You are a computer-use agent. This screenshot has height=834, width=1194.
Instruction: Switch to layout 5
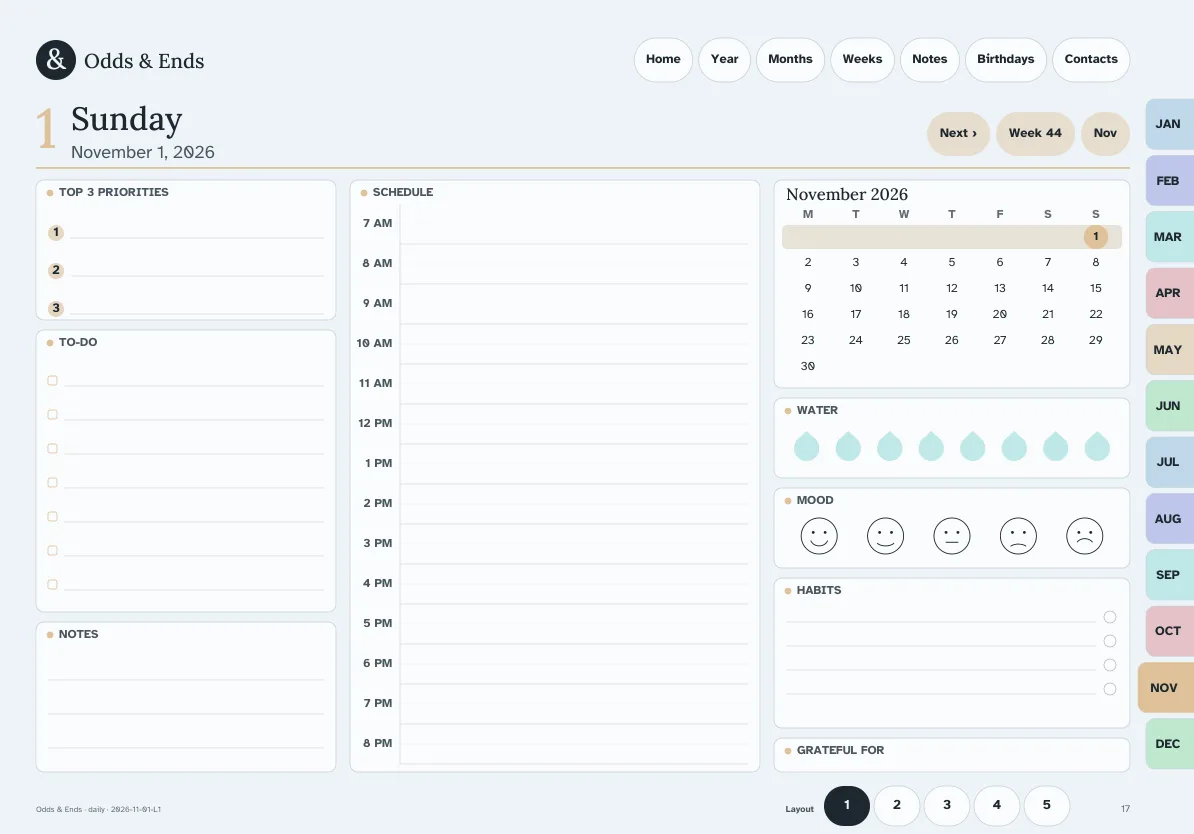[x=1046, y=805]
